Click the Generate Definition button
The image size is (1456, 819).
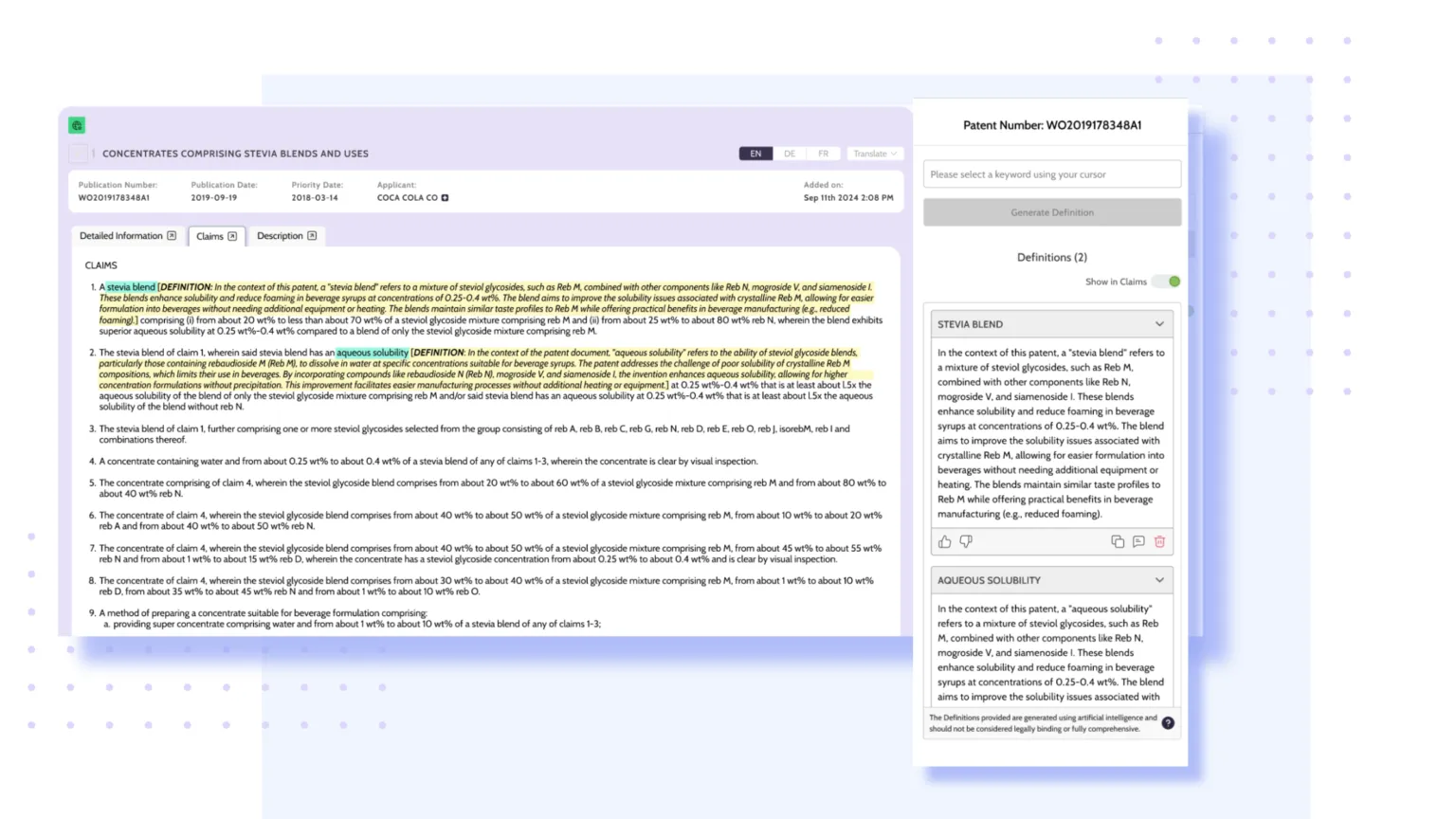(x=1052, y=212)
